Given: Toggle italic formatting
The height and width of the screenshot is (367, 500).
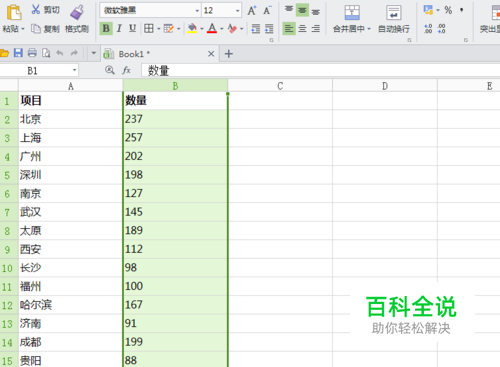Looking at the screenshot, I should pos(119,29).
